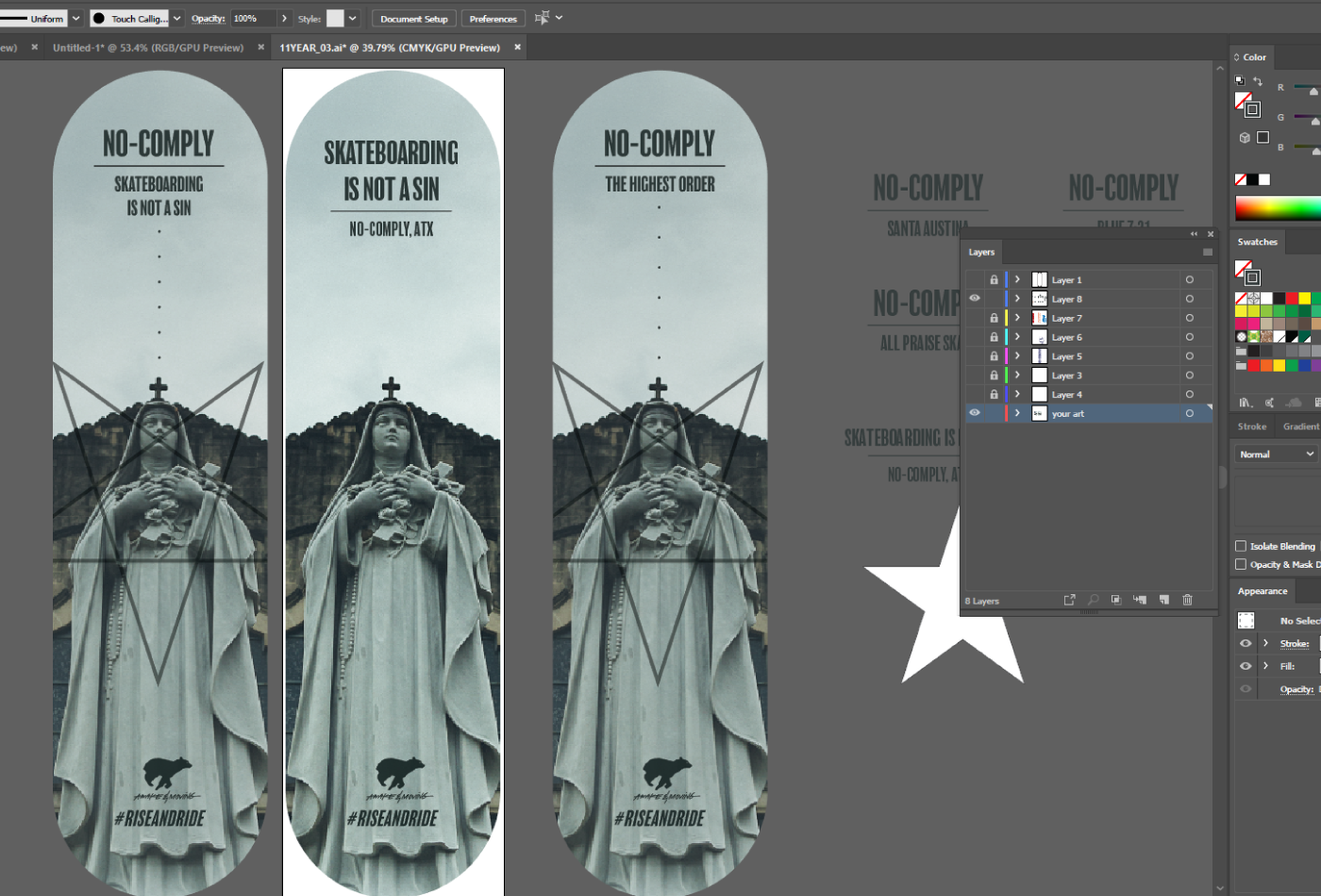Click Delete Selection trash icon in Layers

click(x=1187, y=600)
